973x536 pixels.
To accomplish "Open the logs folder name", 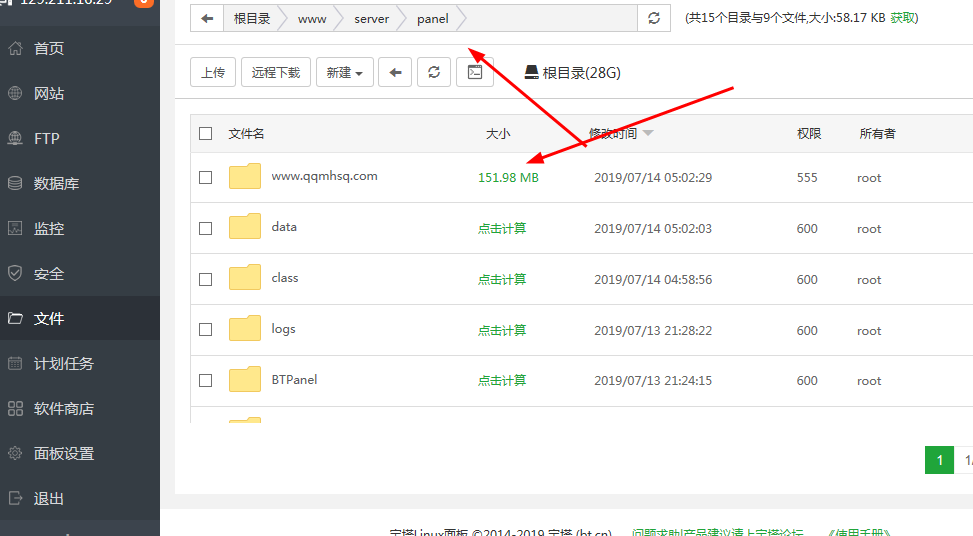I will [x=283, y=329].
